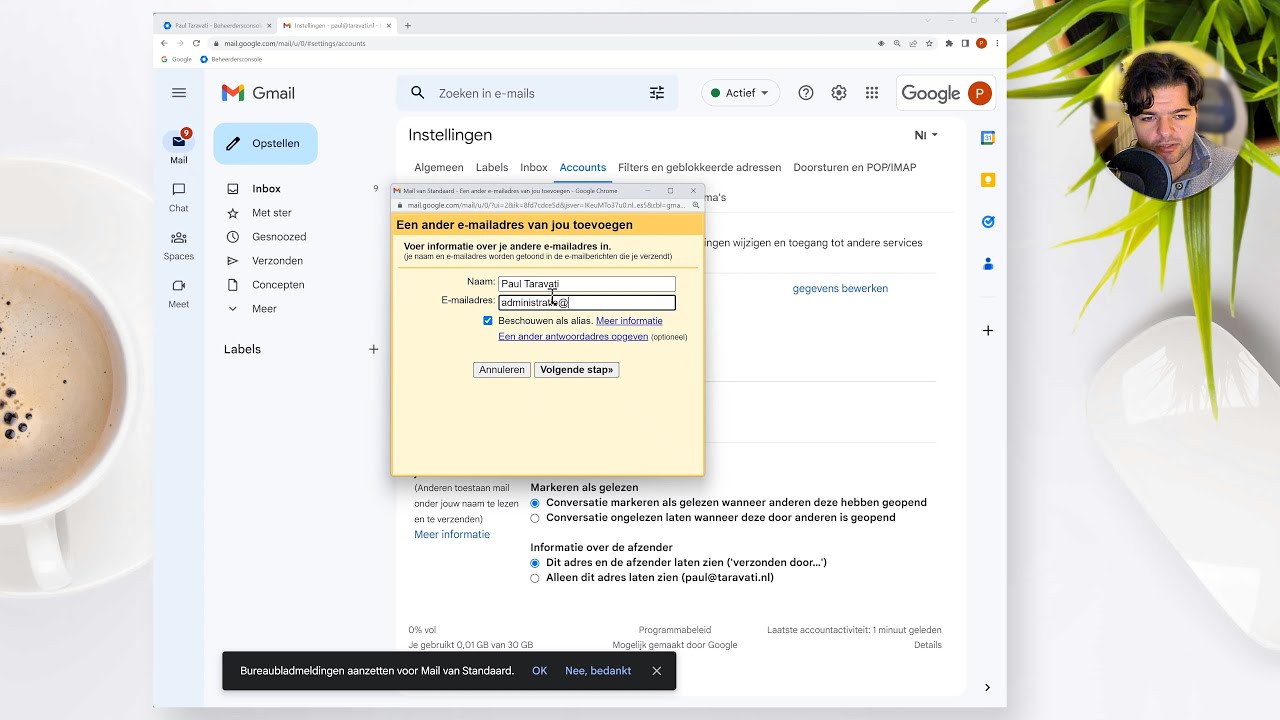
Task: Switch to the Inbox settings tab
Action: (x=534, y=167)
